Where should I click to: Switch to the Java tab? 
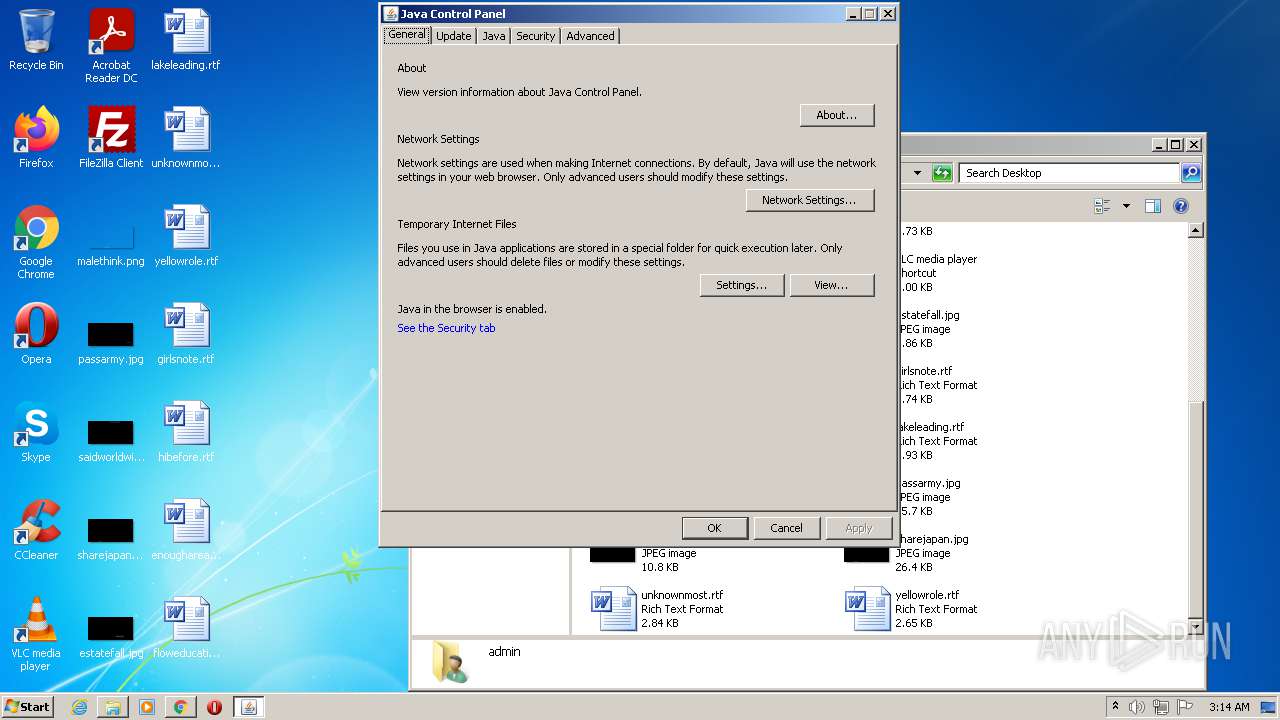(494, 36)
